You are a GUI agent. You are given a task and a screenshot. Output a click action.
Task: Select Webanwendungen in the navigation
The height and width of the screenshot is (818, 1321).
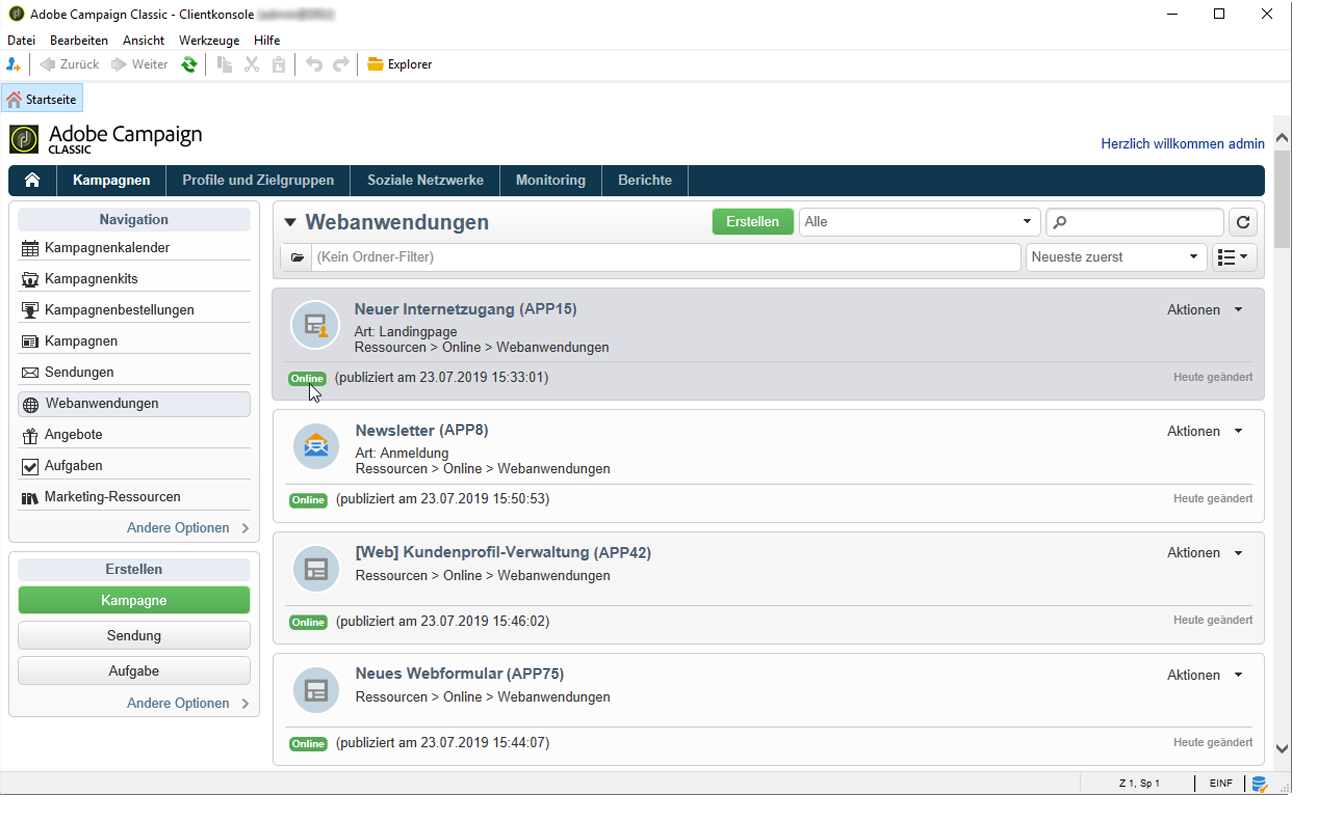tap(134, 404)
